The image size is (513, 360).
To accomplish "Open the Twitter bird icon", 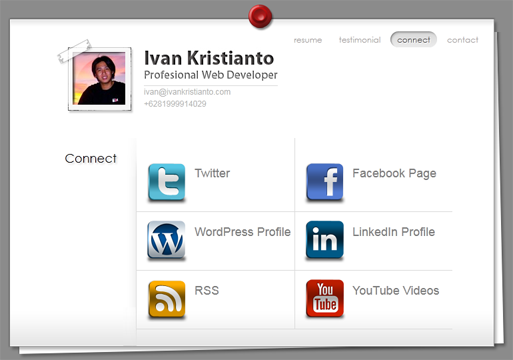I will tap(166, 182).
